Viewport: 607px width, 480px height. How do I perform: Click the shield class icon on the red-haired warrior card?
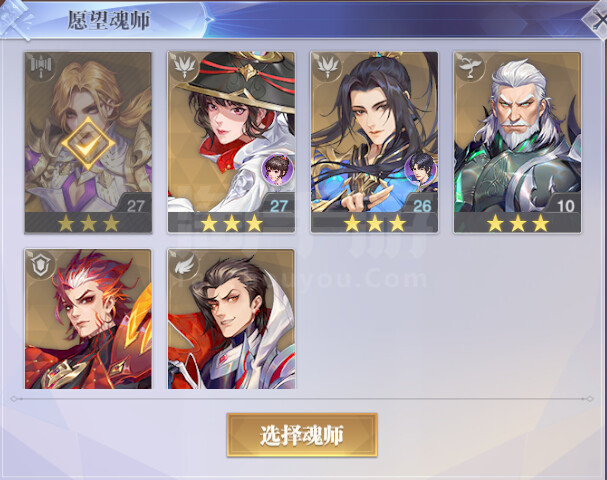pos(41,264)
